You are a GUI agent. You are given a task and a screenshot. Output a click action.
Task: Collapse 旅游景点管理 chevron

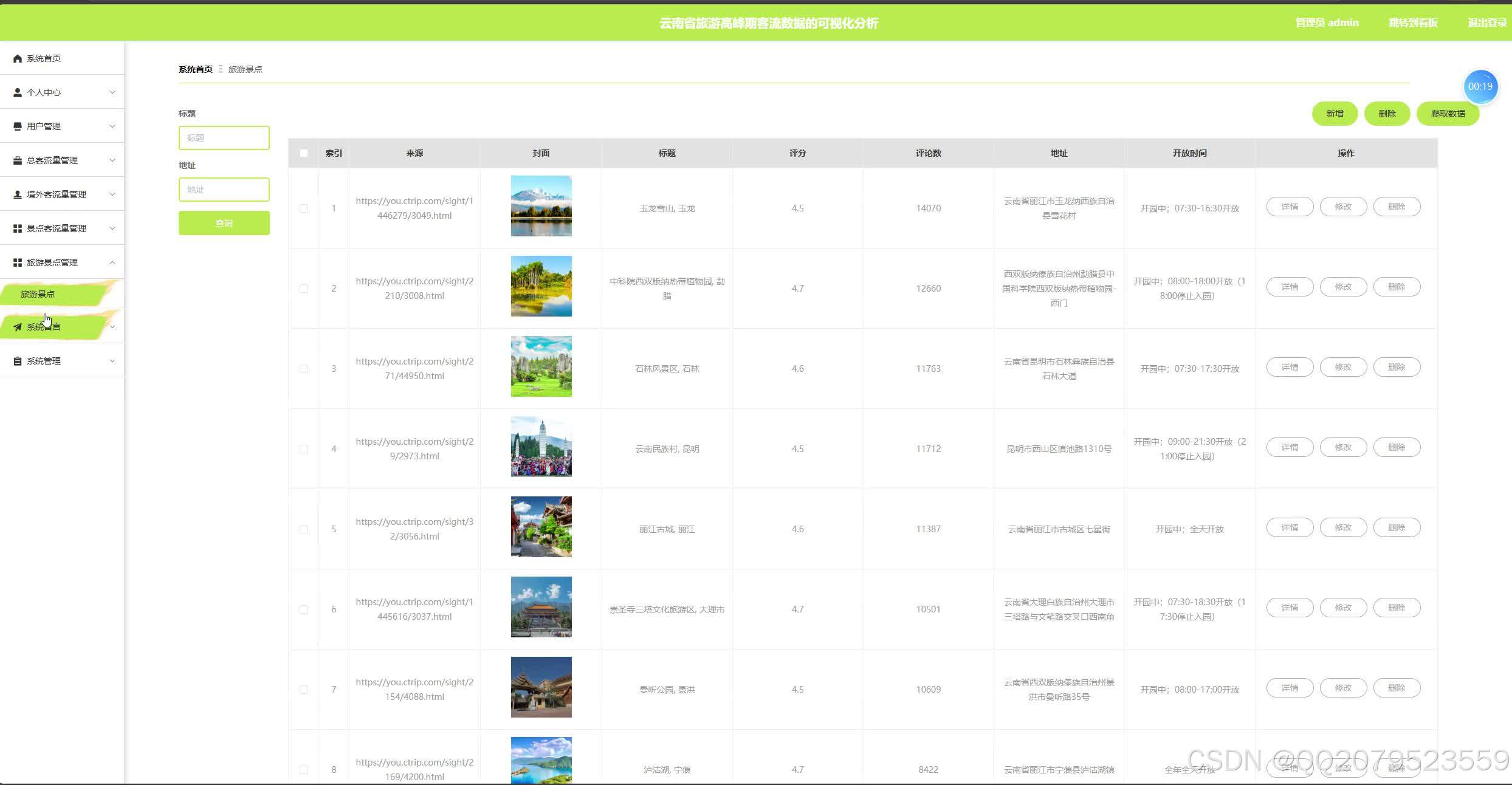(112, 262)
